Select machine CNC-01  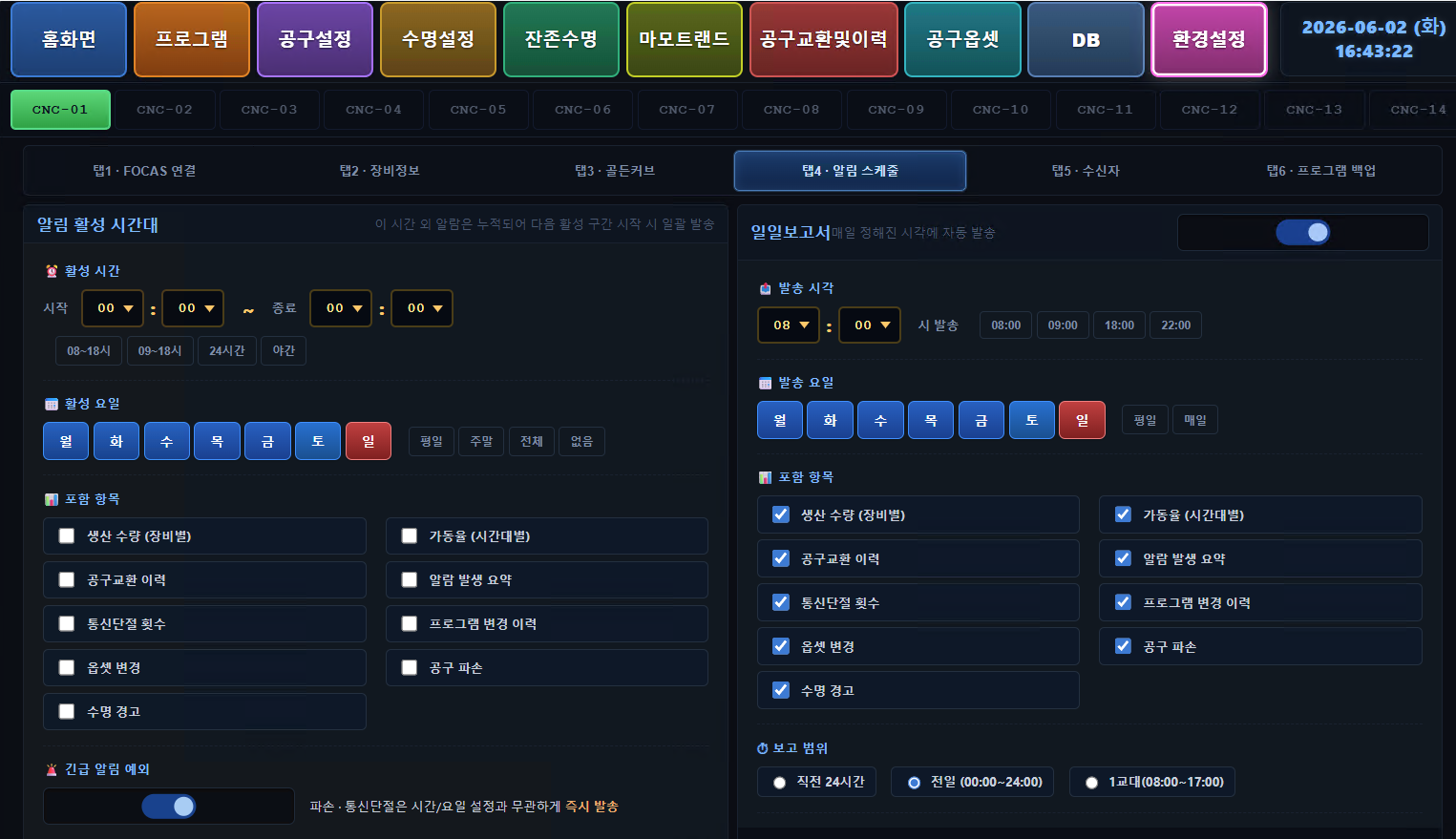pyautogui.click(x=60, y=110)
